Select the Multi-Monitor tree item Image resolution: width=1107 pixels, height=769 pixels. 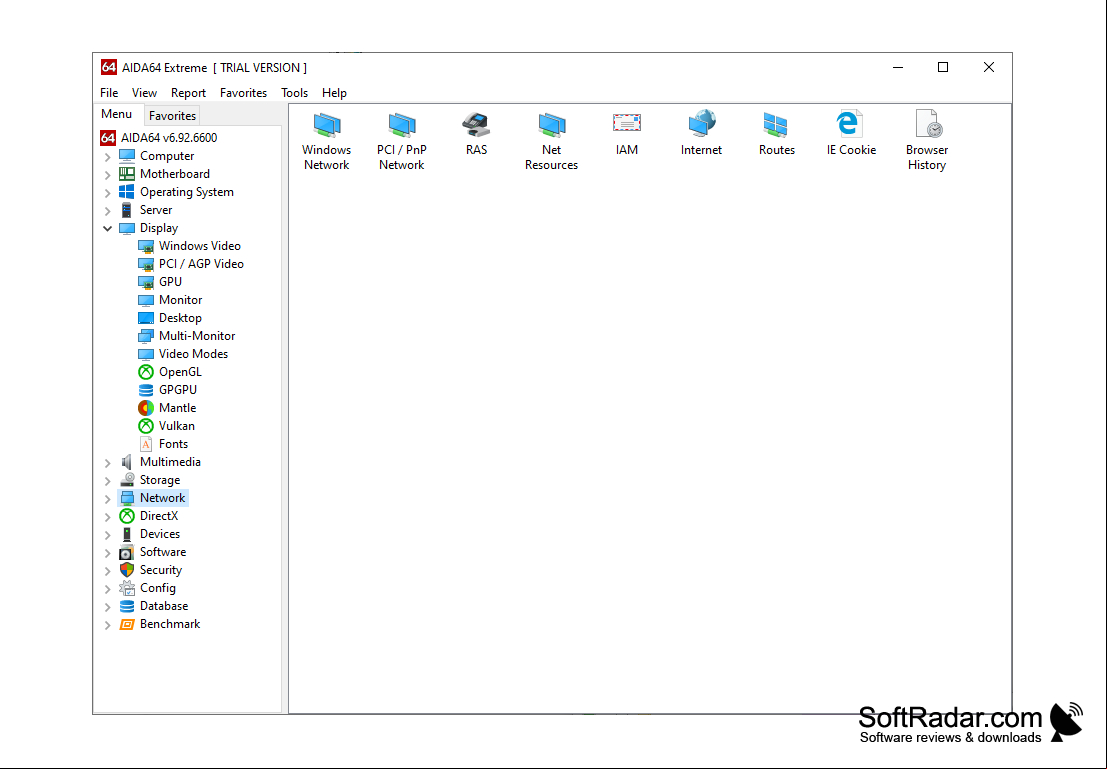[196, 336]
